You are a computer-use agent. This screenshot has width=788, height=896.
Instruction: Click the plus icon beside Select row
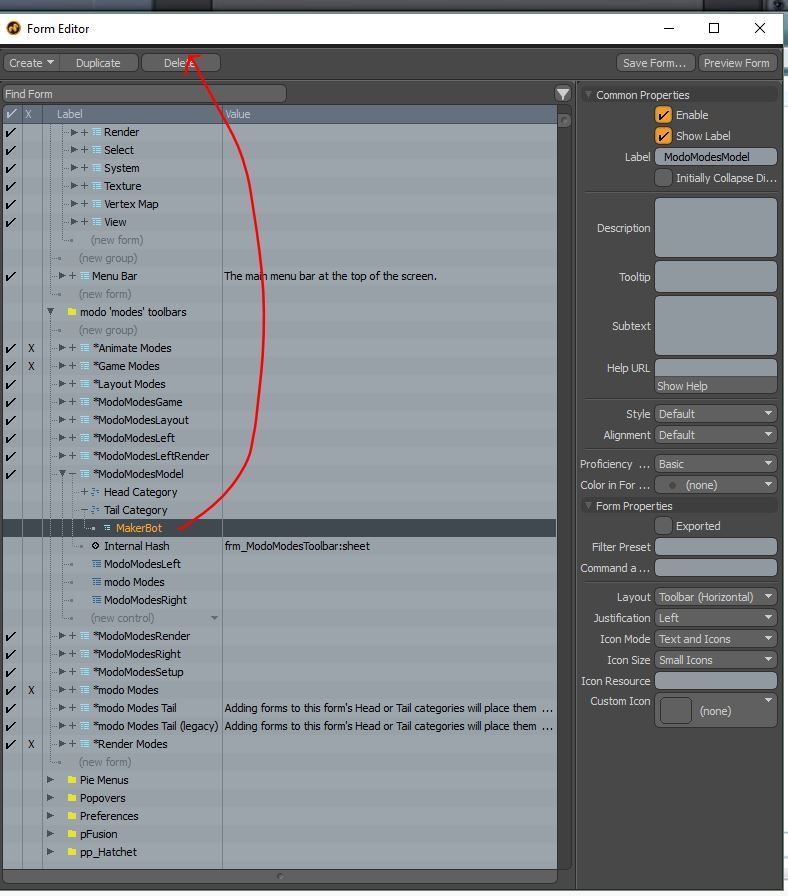click(85, 150)
